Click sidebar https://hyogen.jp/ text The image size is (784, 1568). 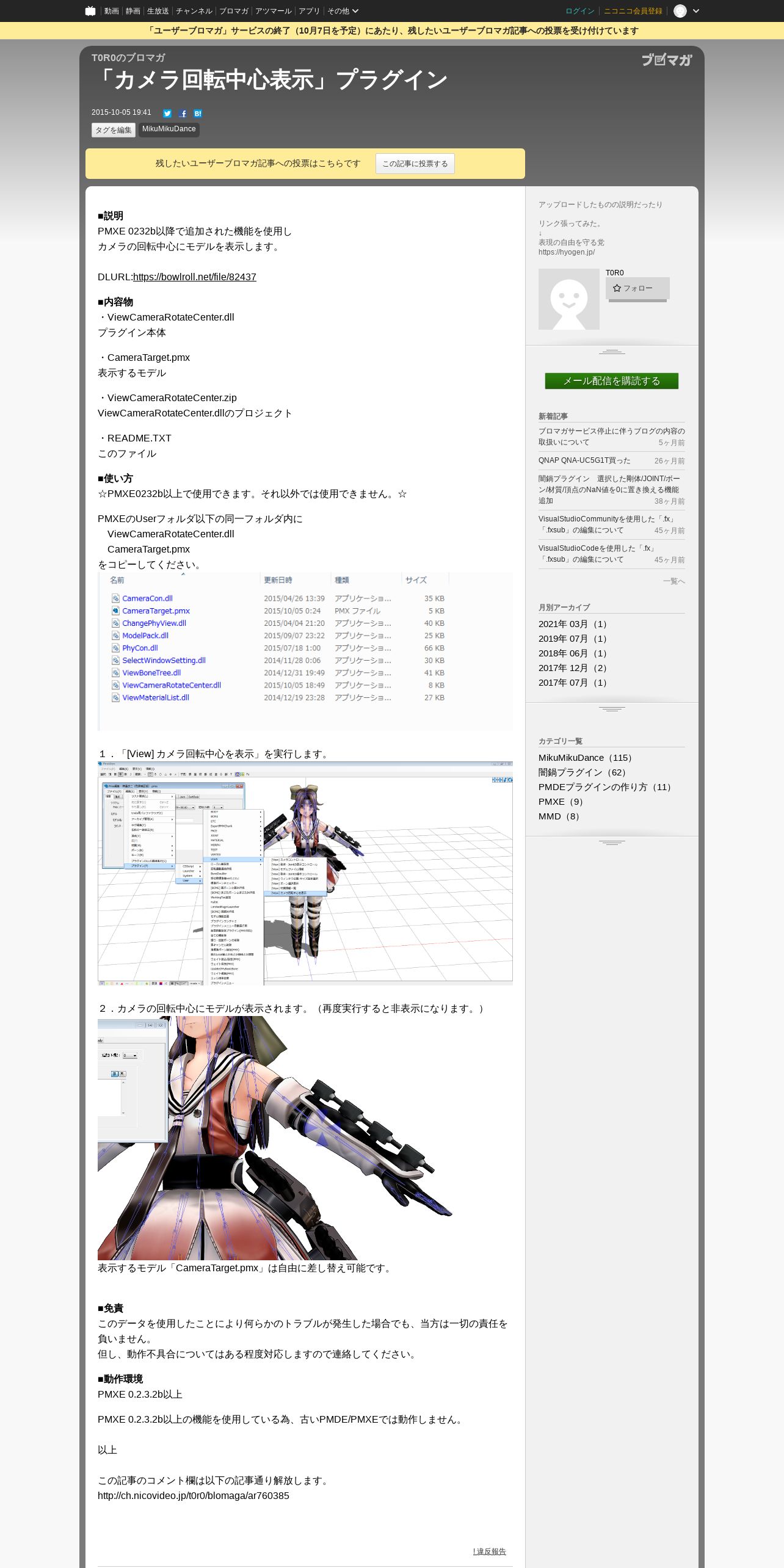567,252
